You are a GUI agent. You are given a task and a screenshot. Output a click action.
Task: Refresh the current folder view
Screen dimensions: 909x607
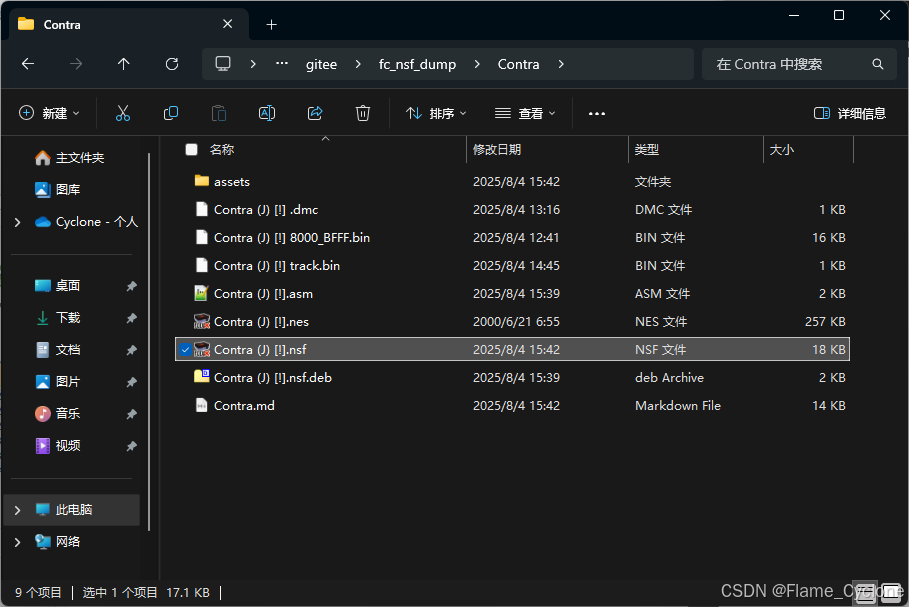[172, 64]
